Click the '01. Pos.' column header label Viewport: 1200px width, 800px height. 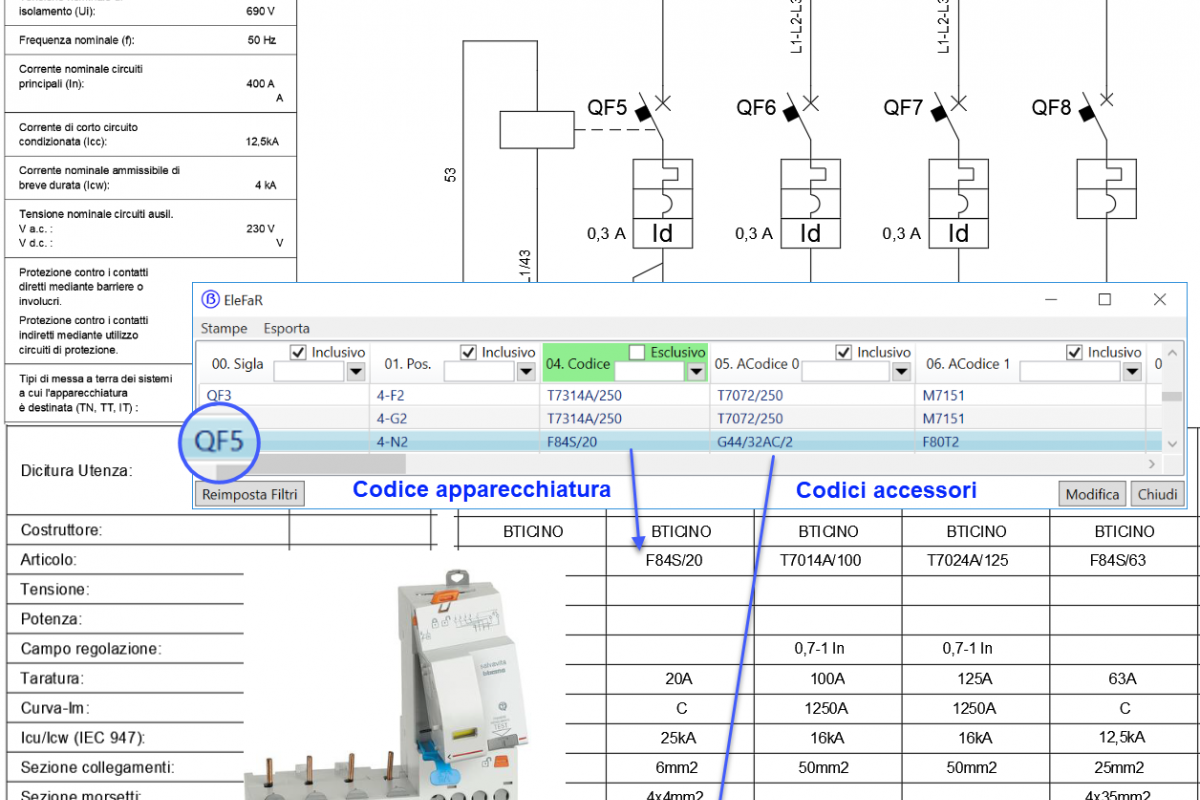pyautogui.click(x=408, y=364)
